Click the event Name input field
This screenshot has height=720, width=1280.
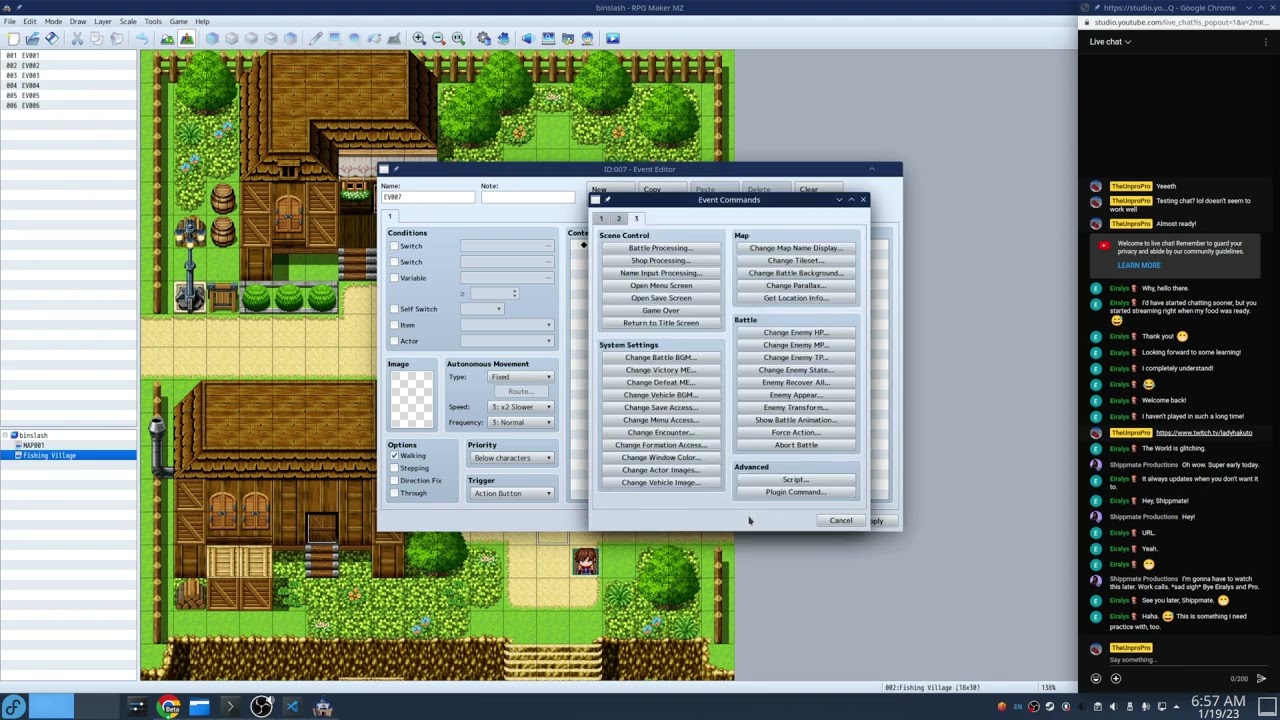tap(428, 197)
